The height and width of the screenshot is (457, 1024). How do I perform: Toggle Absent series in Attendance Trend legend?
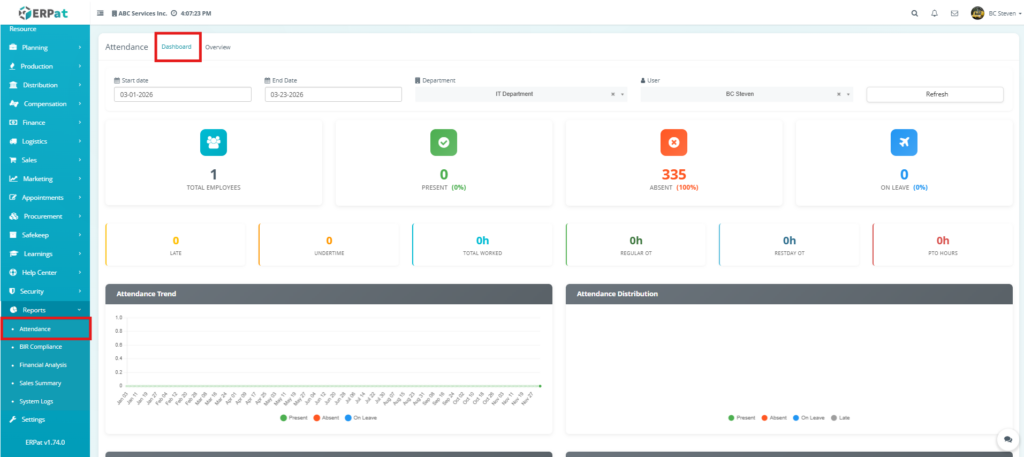pyautogui.click(x=326, y=417)
